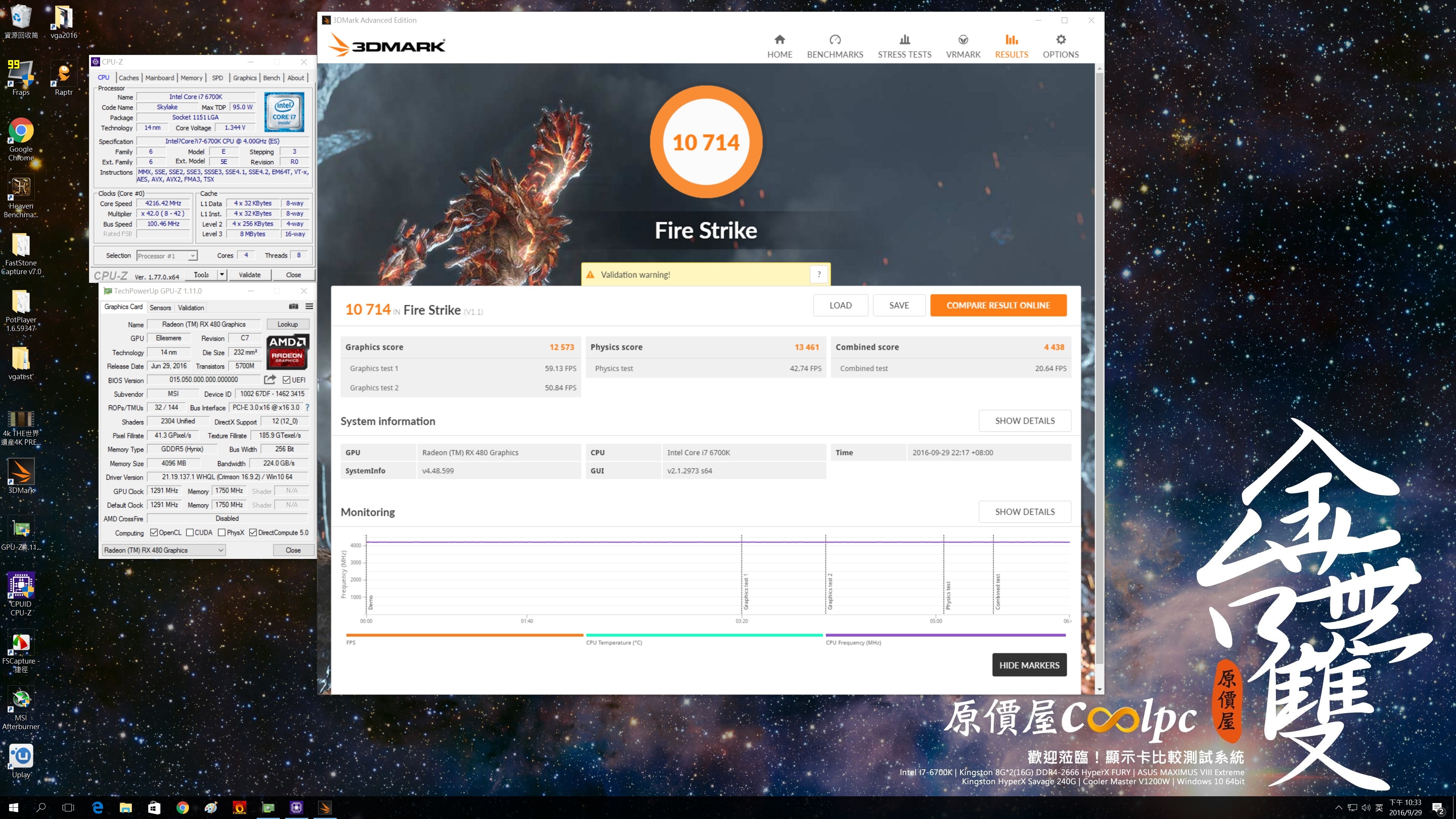Select the PotPlayer folder on desktop

21,310
